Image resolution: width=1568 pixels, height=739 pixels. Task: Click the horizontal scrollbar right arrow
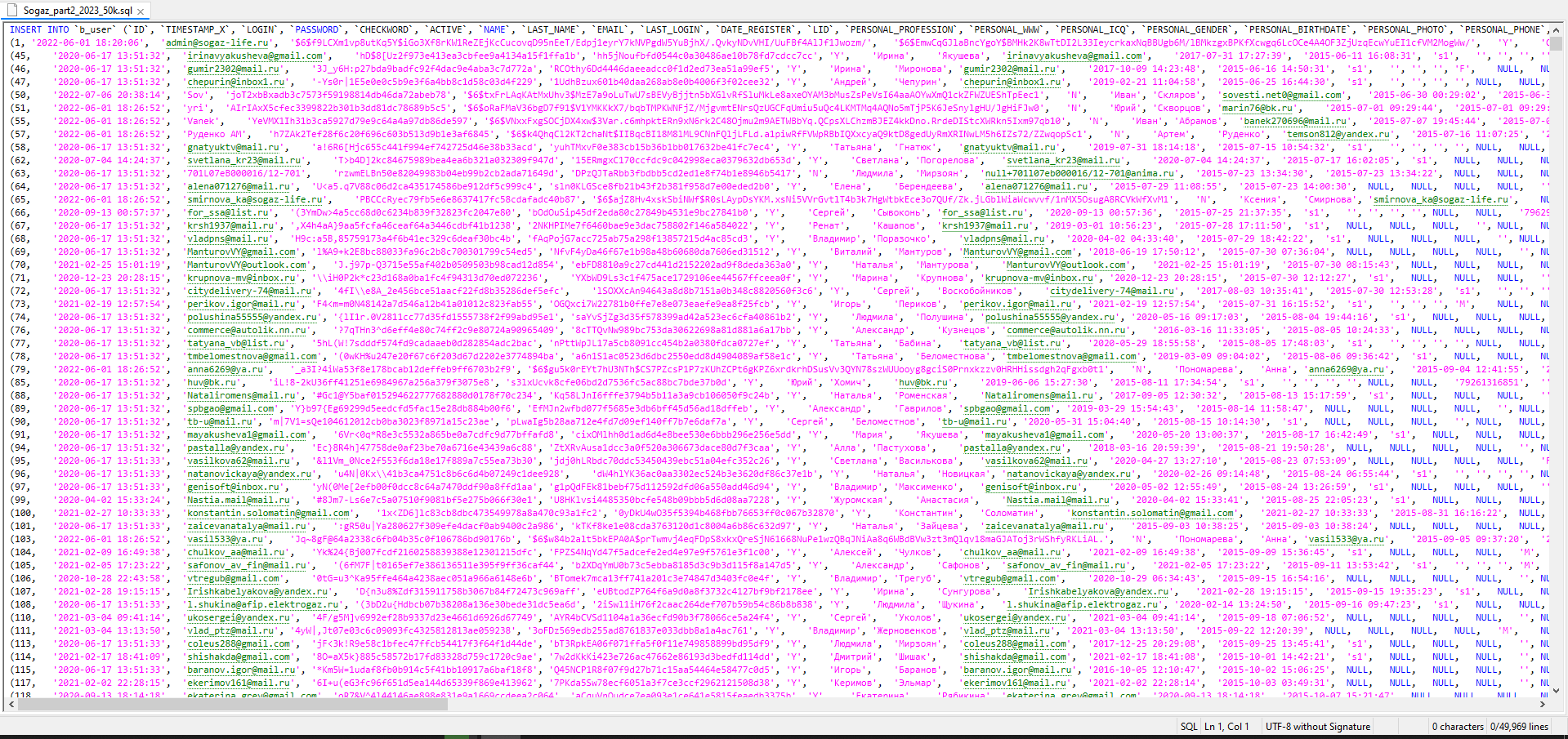[1543, 704]
